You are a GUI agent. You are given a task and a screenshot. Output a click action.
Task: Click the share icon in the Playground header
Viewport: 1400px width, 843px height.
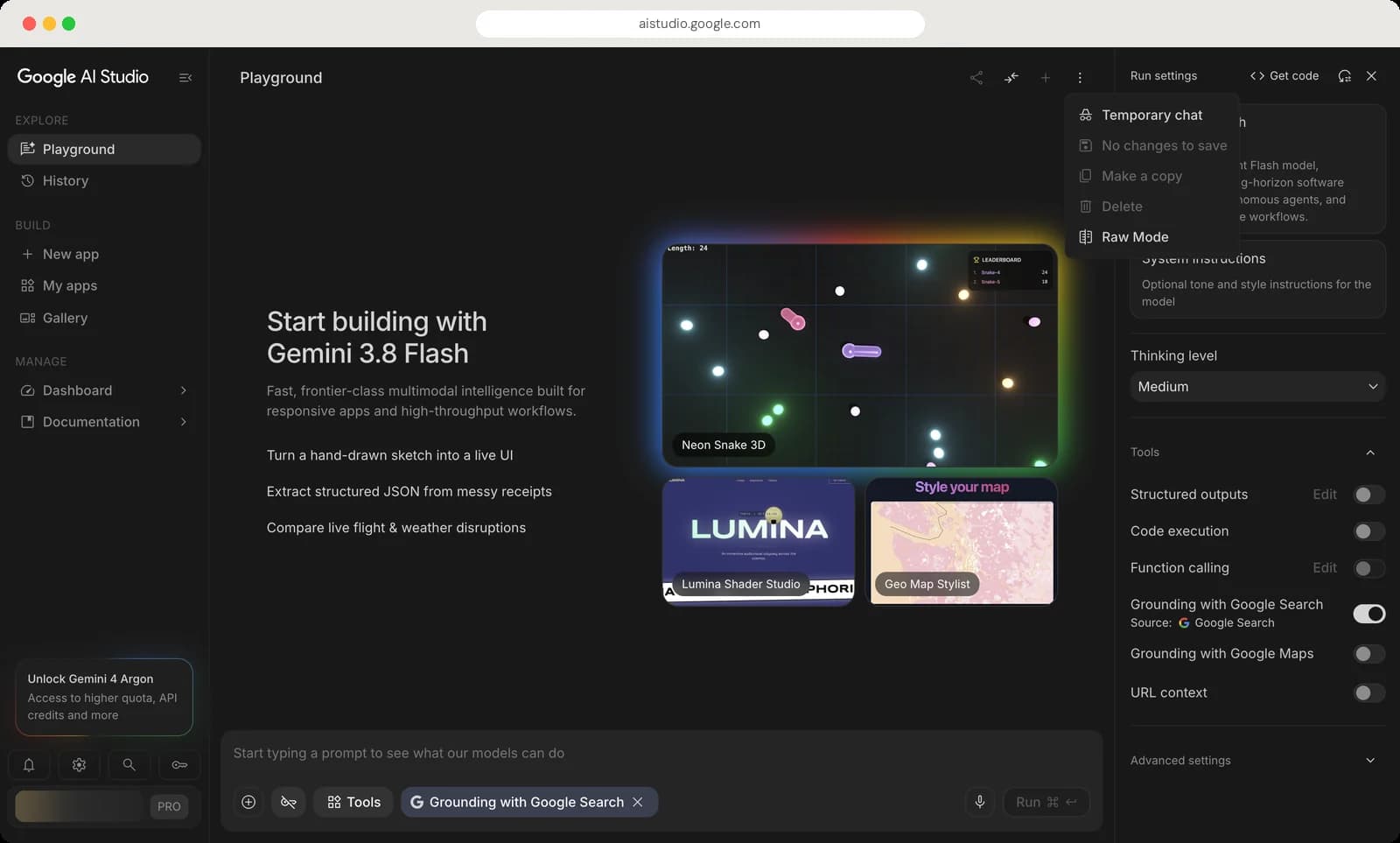976,78
